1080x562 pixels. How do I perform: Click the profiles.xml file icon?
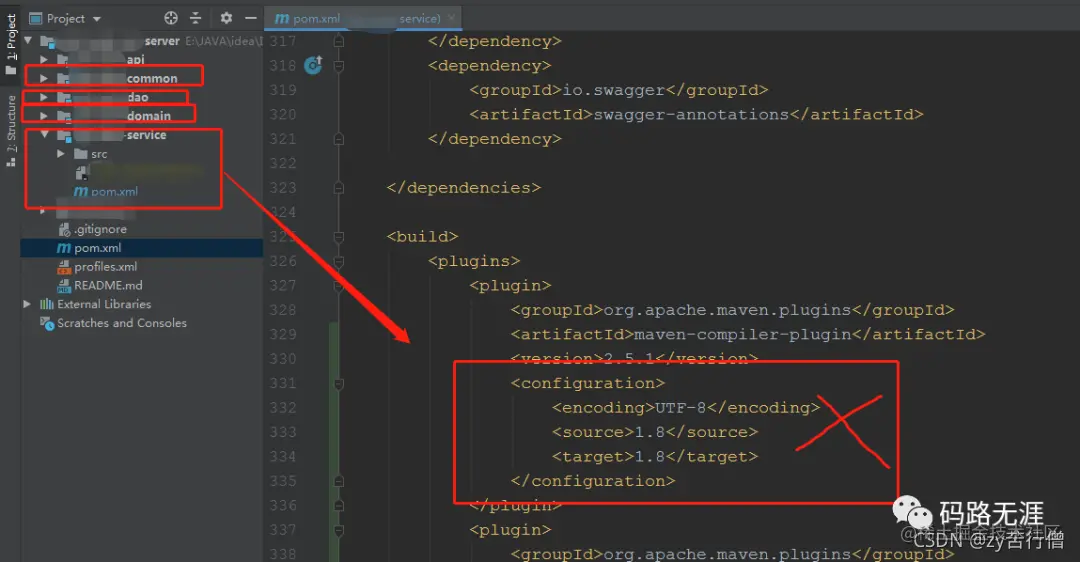64,267
